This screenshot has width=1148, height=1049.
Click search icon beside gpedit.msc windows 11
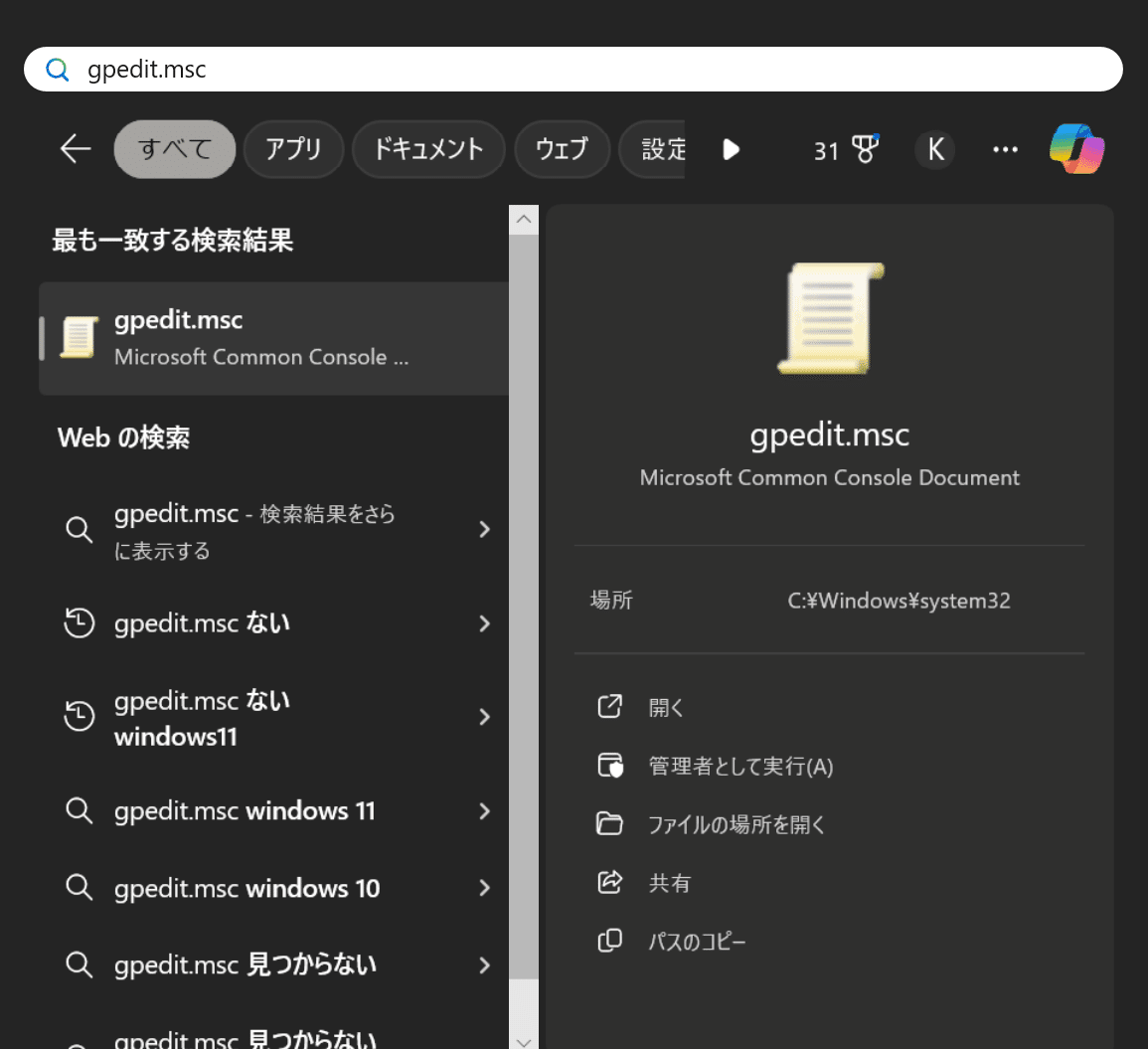(80, 811)
